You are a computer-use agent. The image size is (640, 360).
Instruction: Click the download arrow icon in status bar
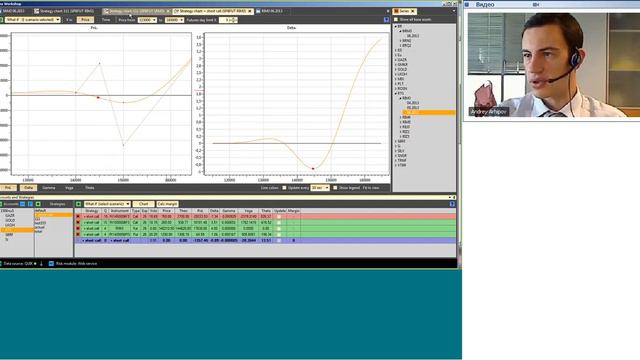click(41, 264)
